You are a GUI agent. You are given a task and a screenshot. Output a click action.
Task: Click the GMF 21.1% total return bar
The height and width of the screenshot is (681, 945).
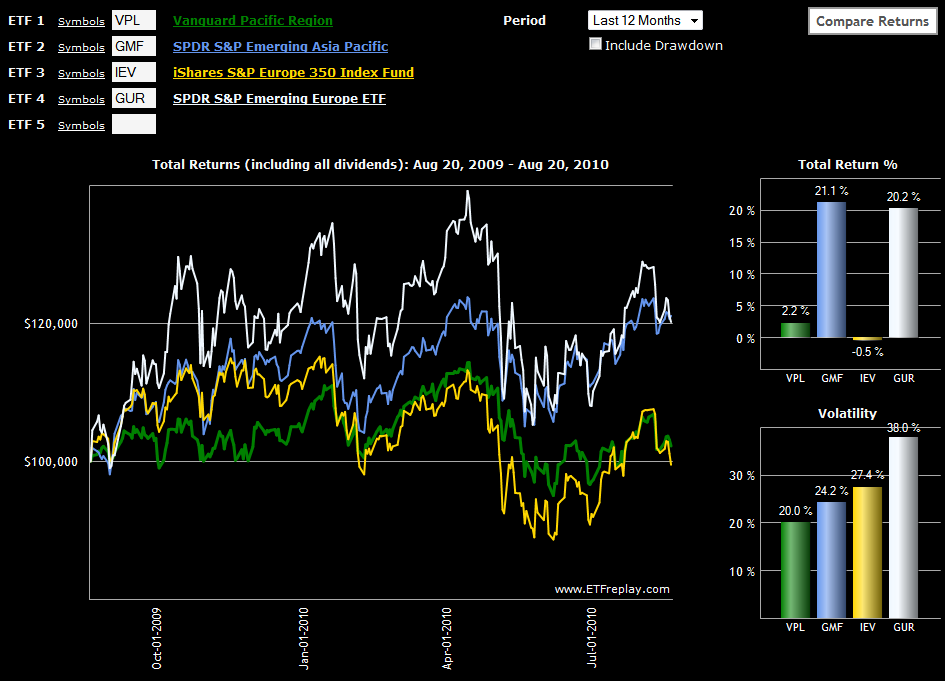pyautogui.click(x=831, y=269)
